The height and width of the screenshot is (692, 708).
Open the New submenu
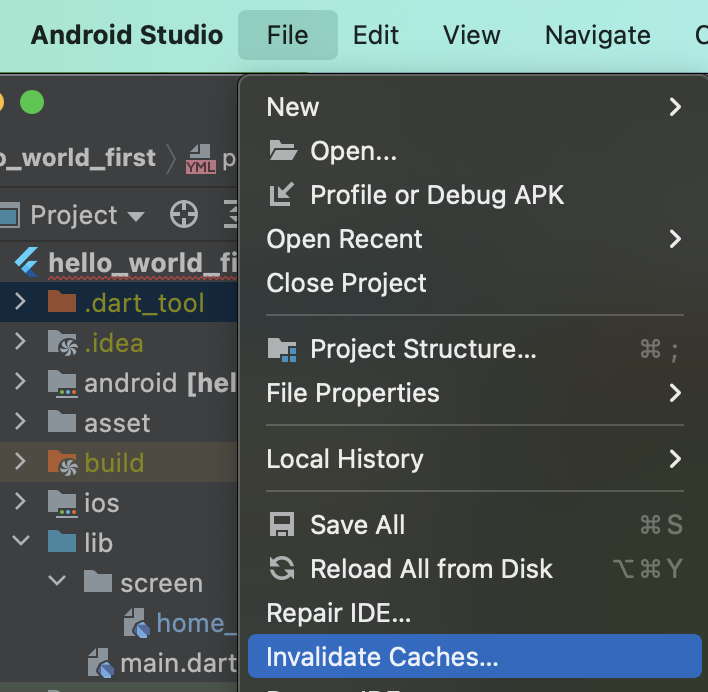pos(475,107)
